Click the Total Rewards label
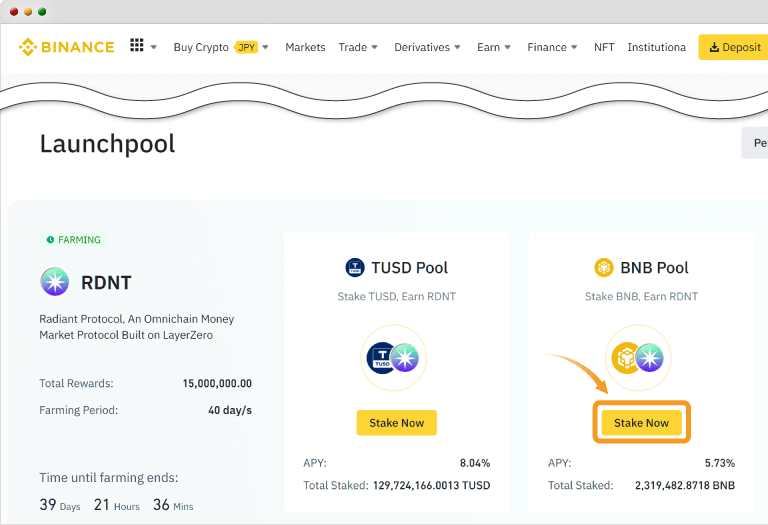Image resolution: width=768 pixels, height=525 pixels. pos(76,383)
